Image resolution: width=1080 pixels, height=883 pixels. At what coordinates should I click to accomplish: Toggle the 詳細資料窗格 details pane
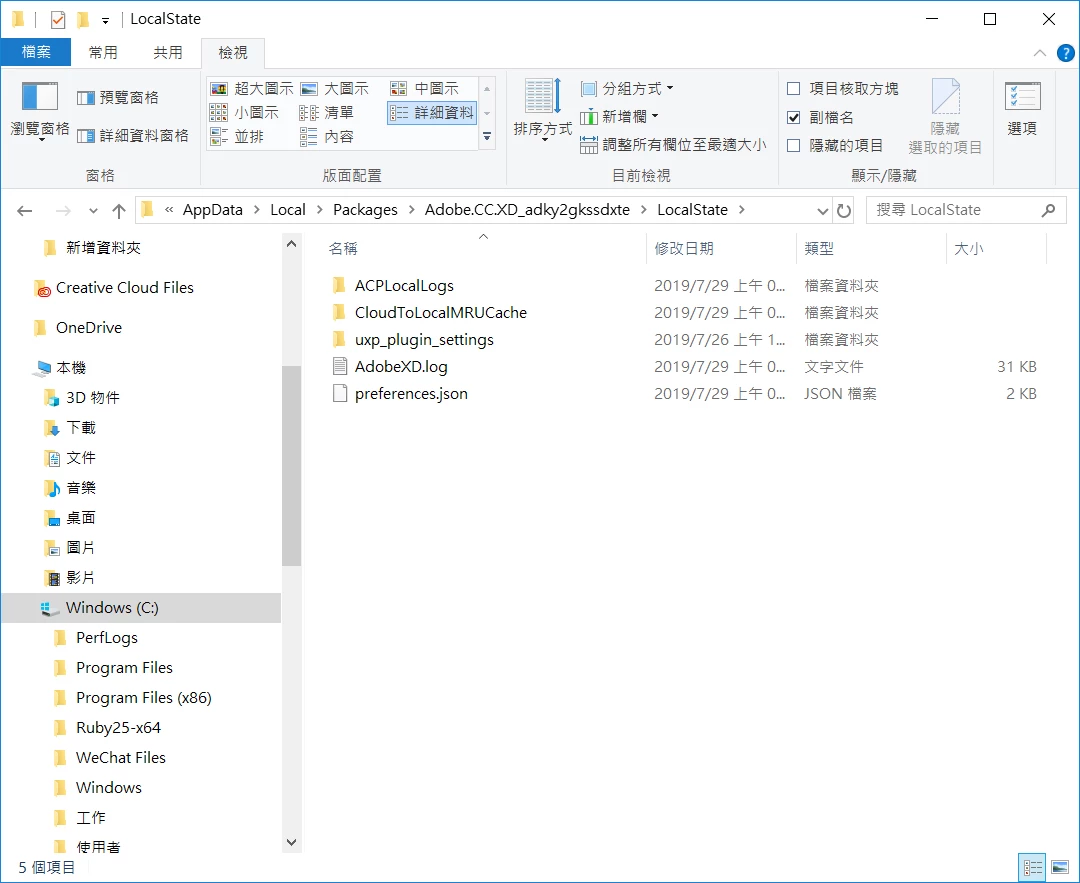(x=132, y=136)
